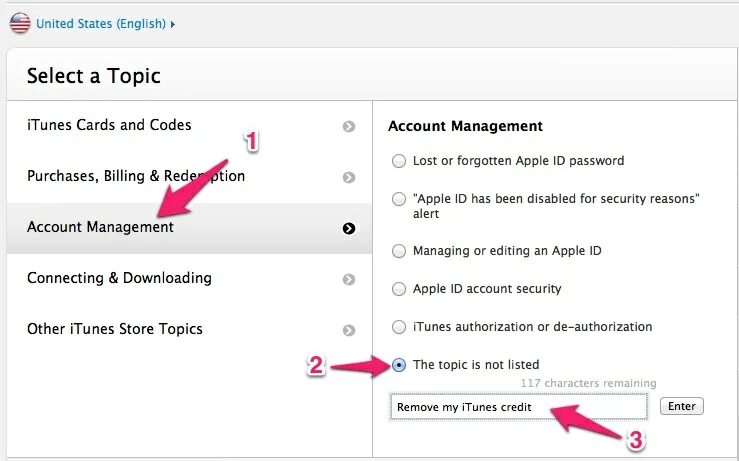Click the arrow icon beside iTunes Cards and Codes
Viewport: 739px width, 461px height.
349,126
